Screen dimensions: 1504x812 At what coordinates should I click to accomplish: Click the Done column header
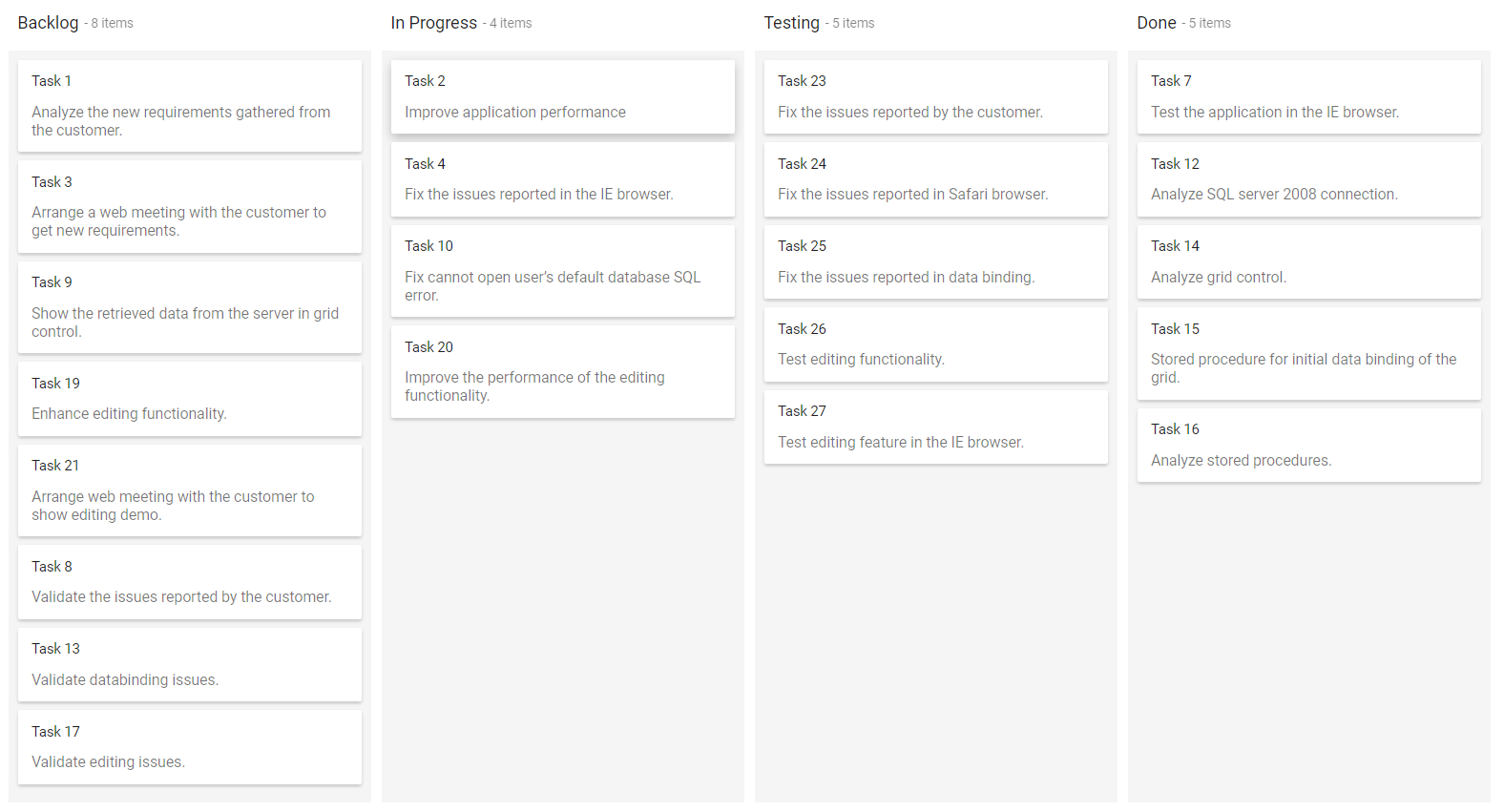pos(1157,22)
